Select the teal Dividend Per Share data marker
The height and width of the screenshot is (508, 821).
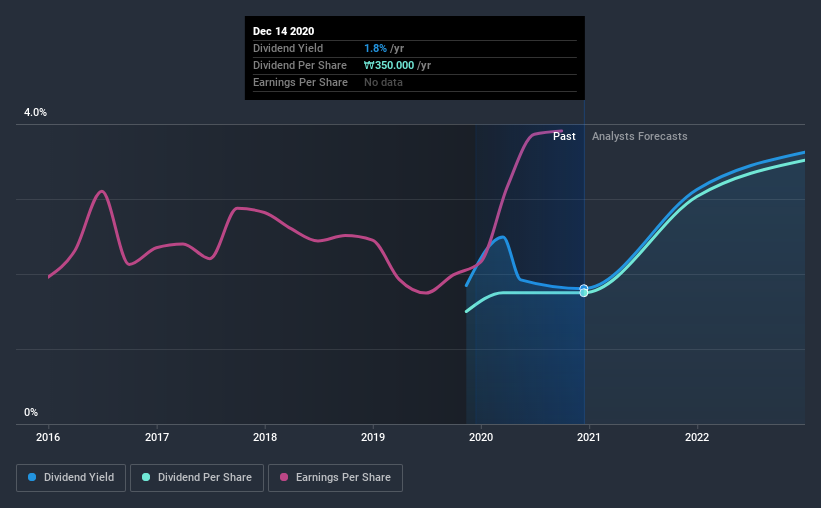(584, 293)
